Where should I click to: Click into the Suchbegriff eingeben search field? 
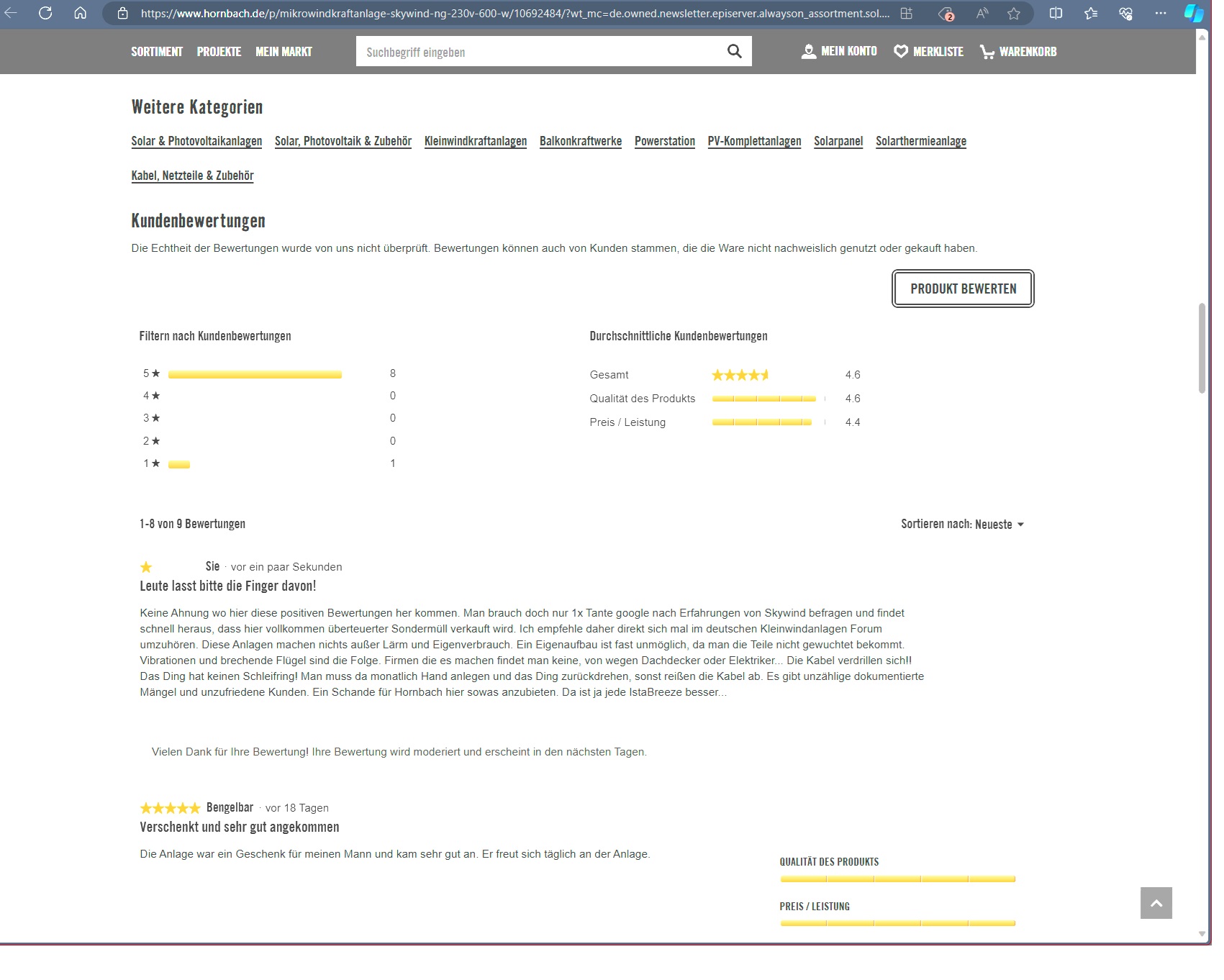pos(540,52)
